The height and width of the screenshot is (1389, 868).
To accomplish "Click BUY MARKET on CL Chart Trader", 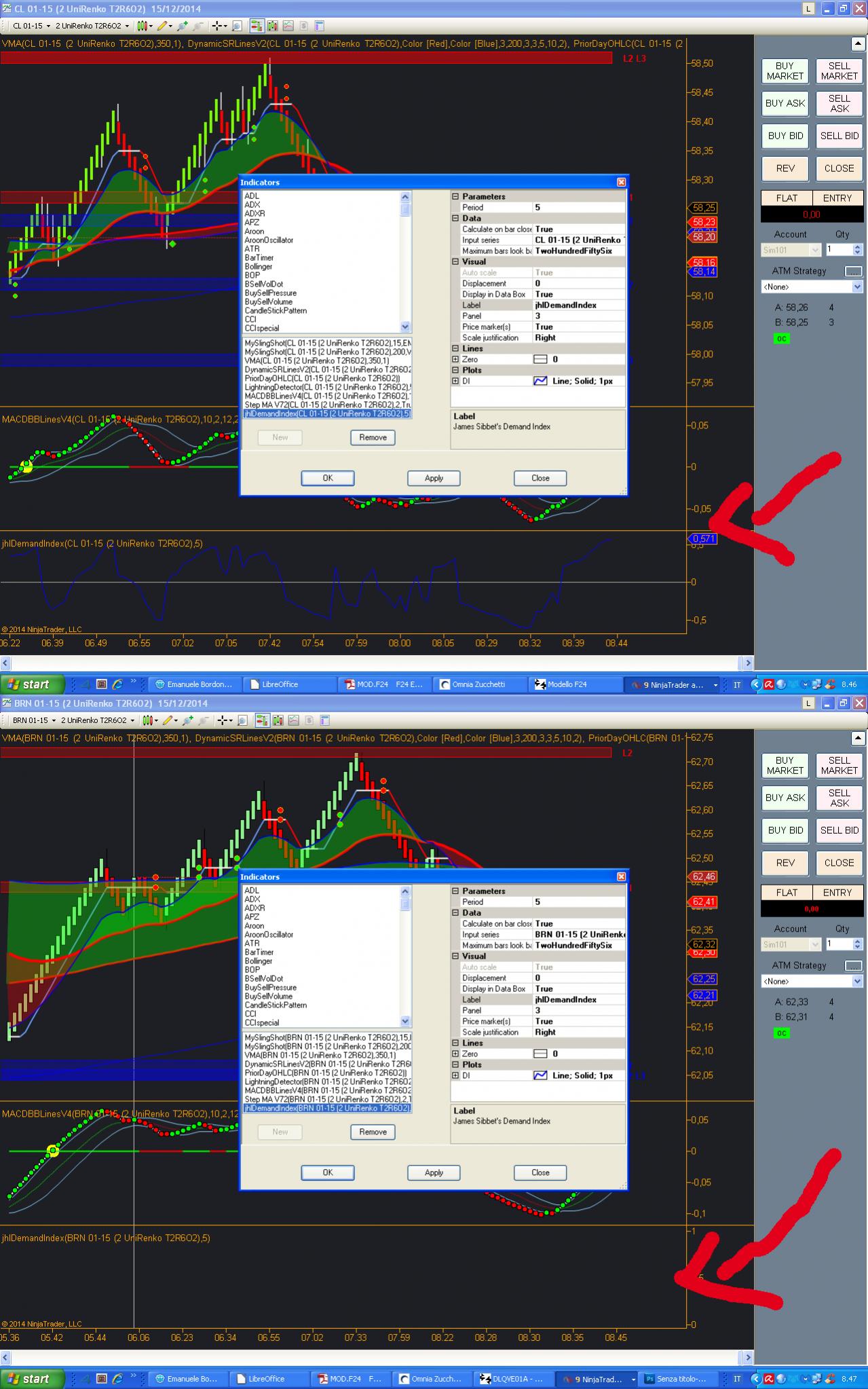I will (785, 71).
